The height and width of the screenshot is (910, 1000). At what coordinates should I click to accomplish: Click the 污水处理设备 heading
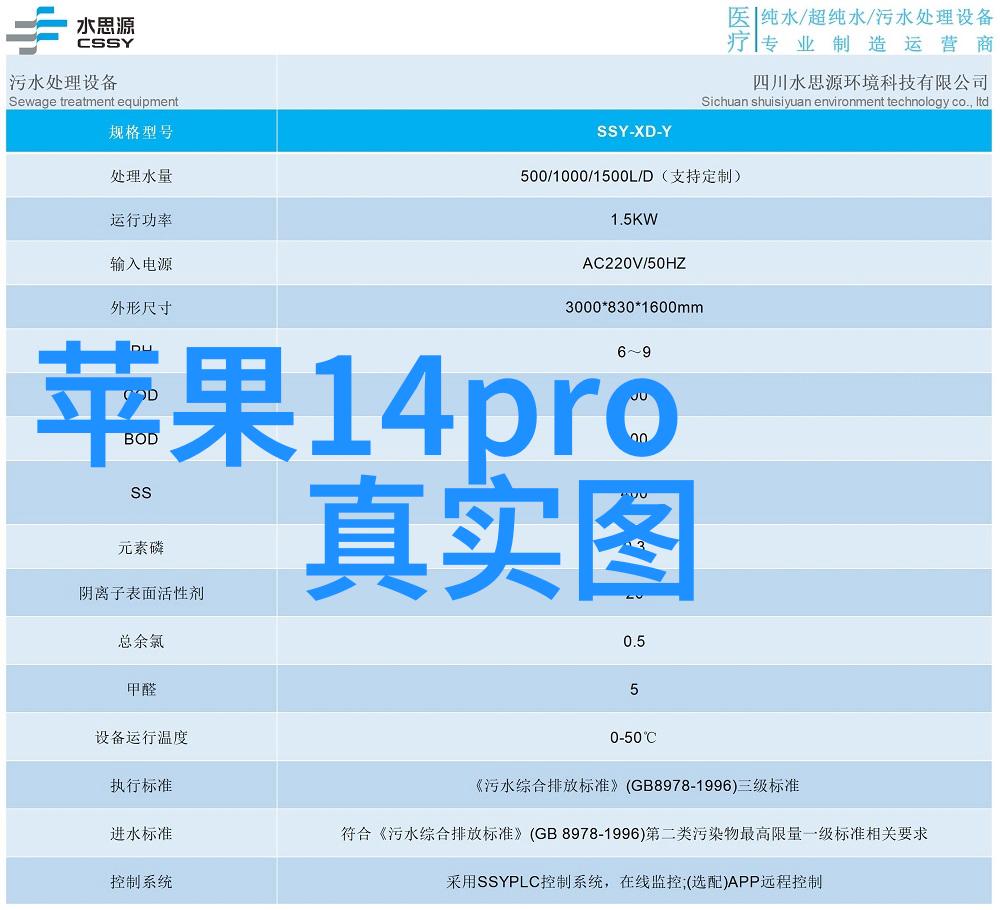point(63,82)
